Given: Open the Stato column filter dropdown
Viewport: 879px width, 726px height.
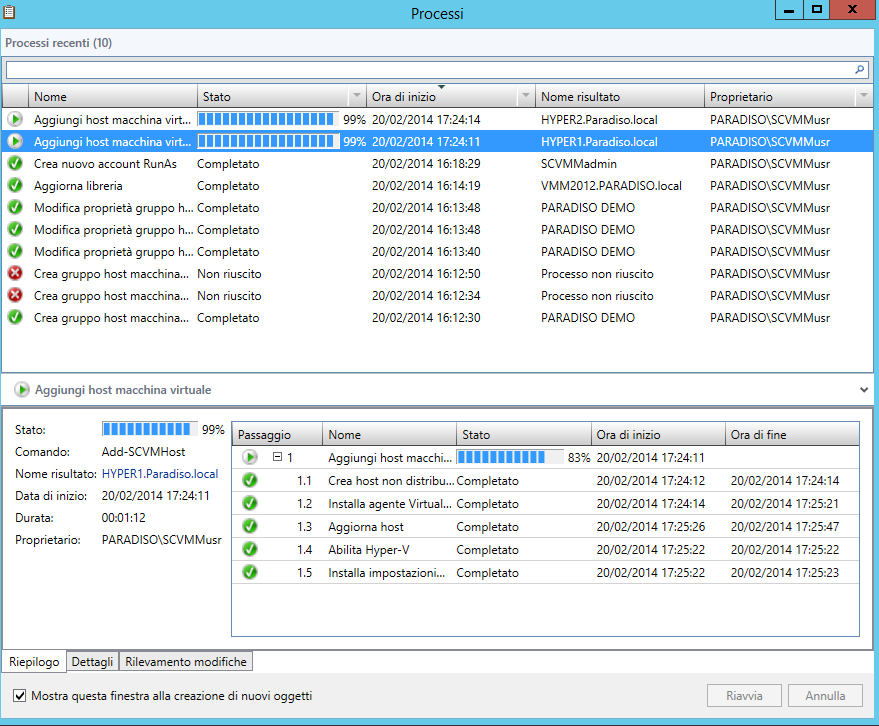Looking at the screenshot, I should [x=357, y=96].
